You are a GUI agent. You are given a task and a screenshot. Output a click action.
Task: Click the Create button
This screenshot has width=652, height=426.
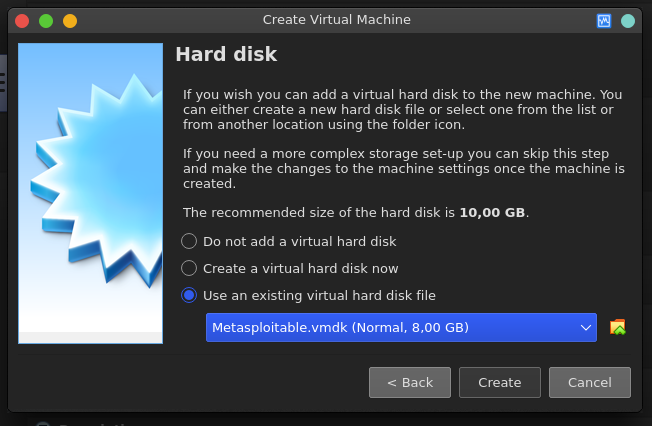coord(500,382)
